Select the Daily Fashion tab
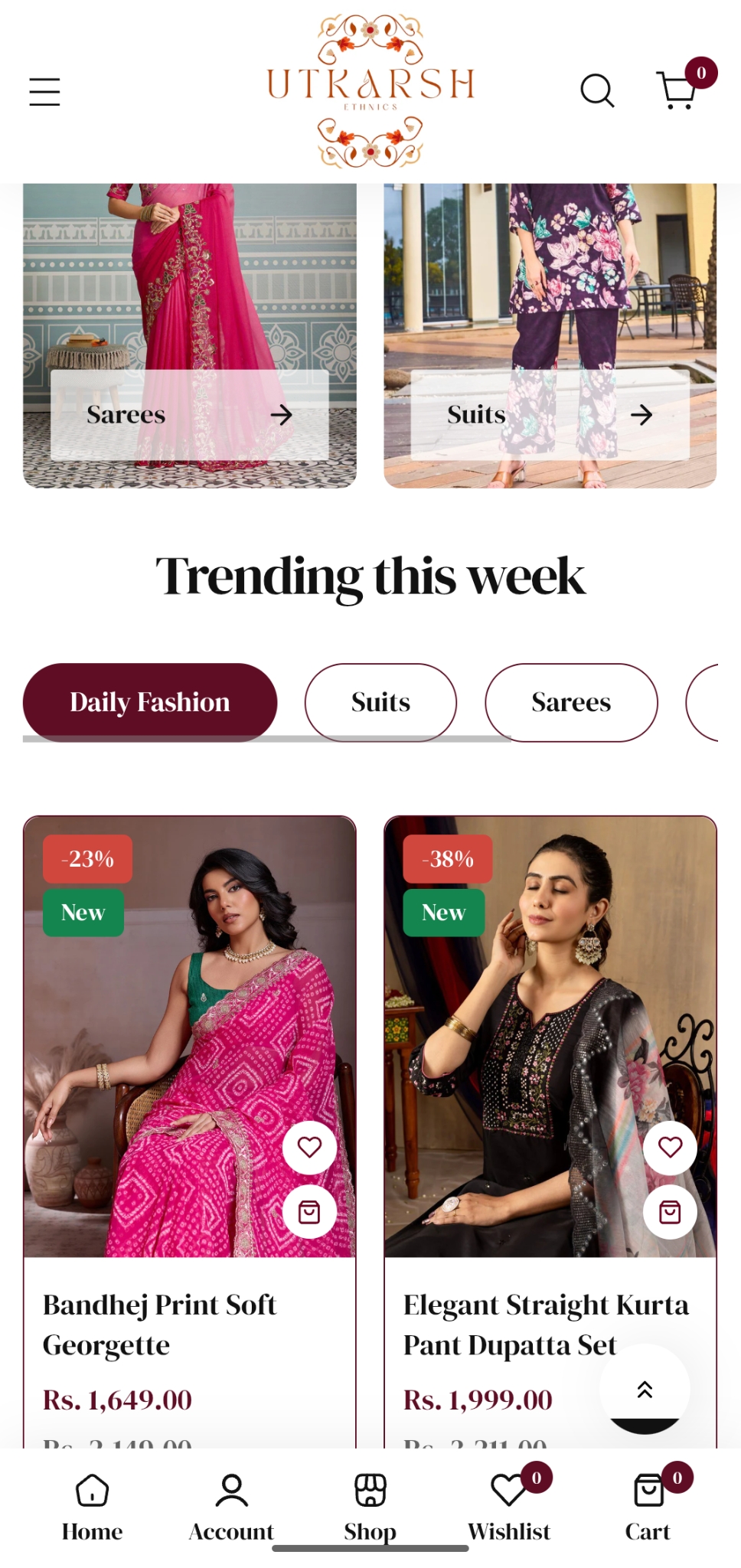Viewport: 741px width, 1568px height. tap(150, 702)
